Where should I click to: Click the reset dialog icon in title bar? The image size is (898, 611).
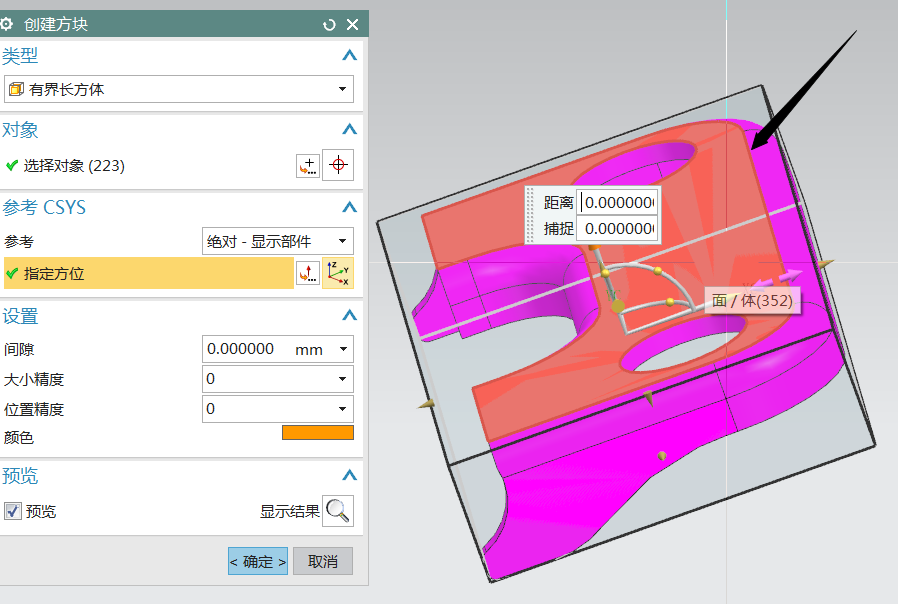pos(330,24)
